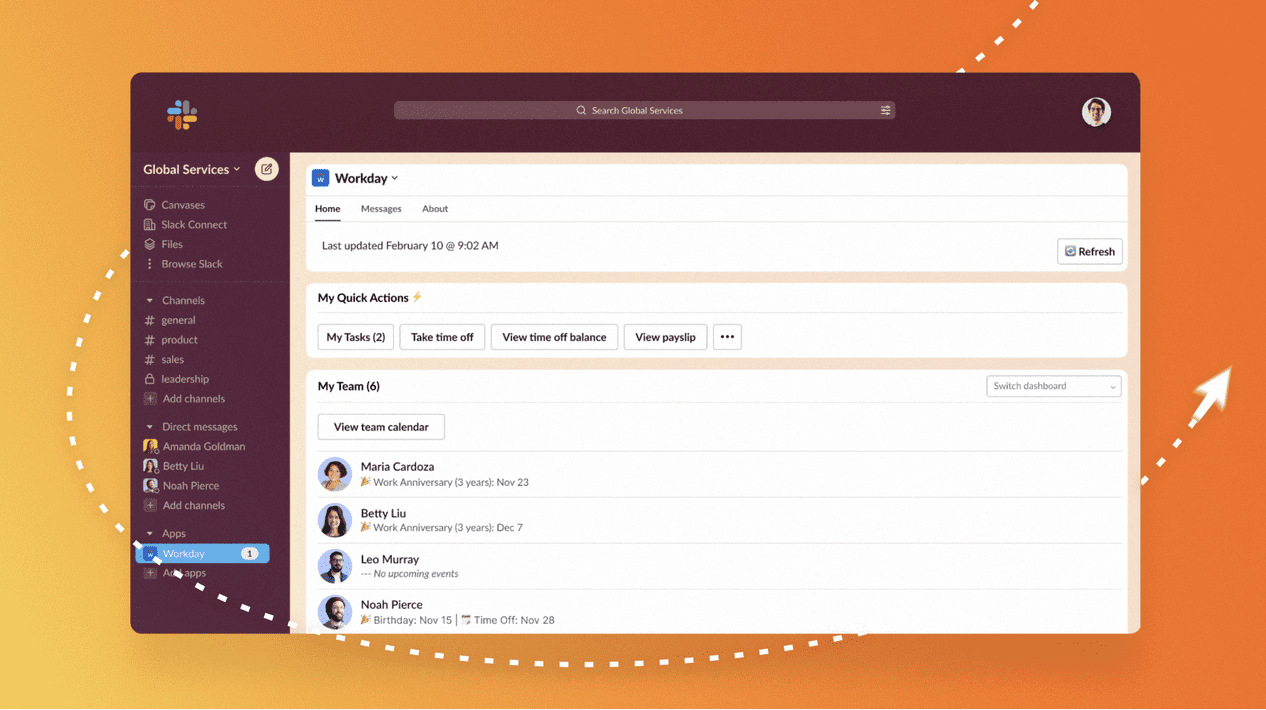Screen dimensions: 1266x710
Task: Select Workday in Apps list
Action: [x=203, y=554]
